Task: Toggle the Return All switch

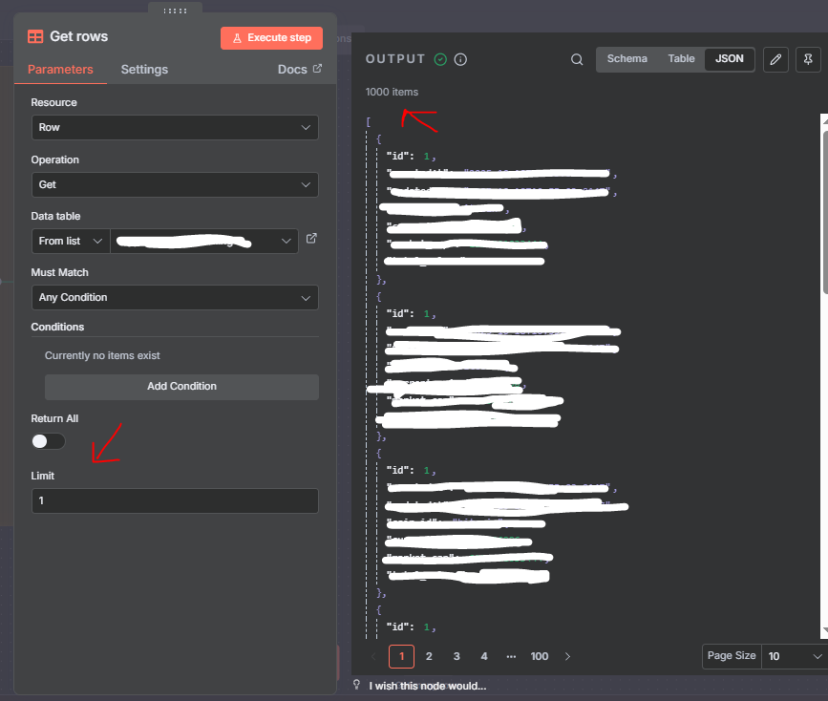Action: (48, 441)
